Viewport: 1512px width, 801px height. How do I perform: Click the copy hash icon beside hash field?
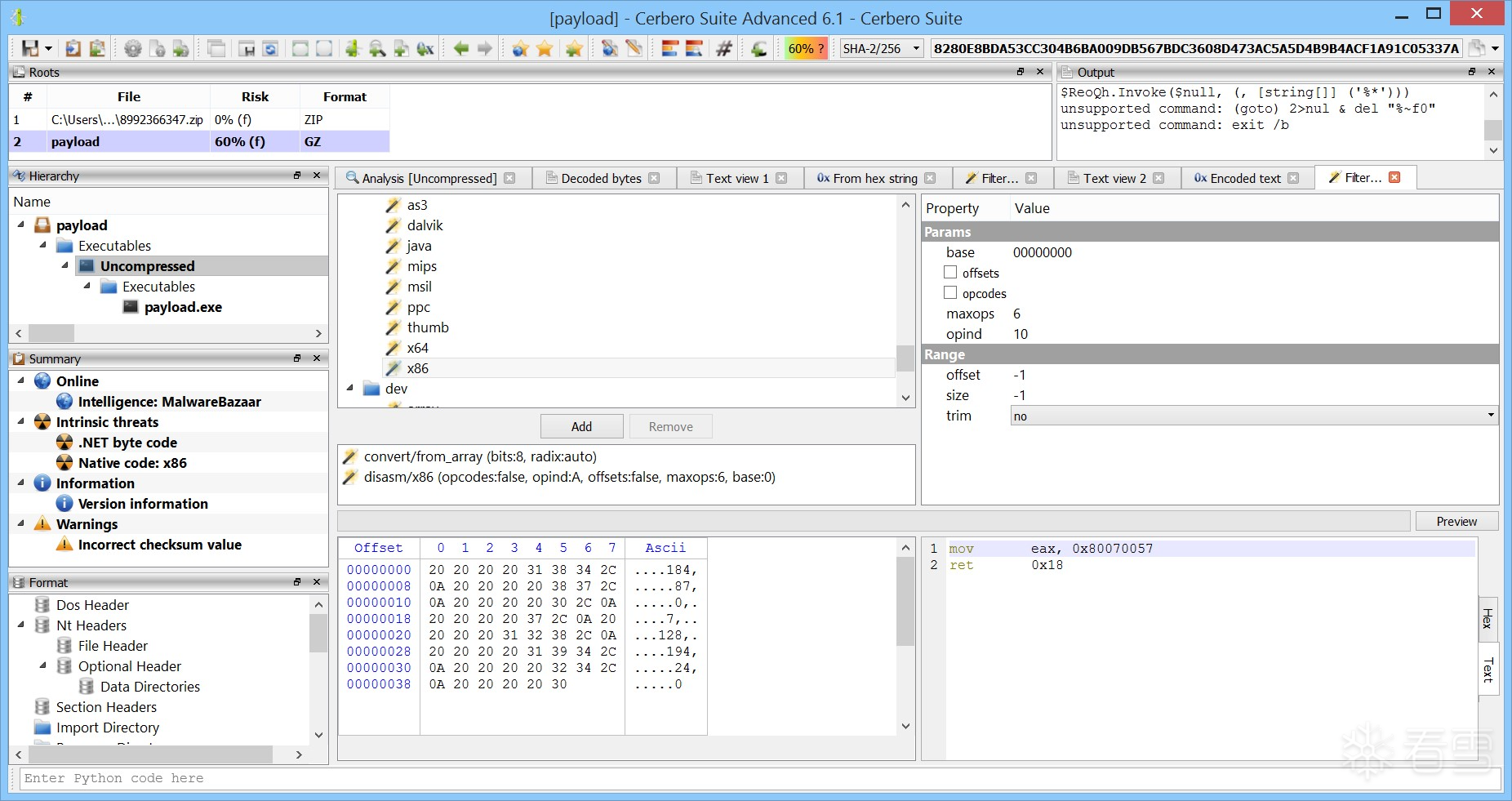[x=1476, y=48]
